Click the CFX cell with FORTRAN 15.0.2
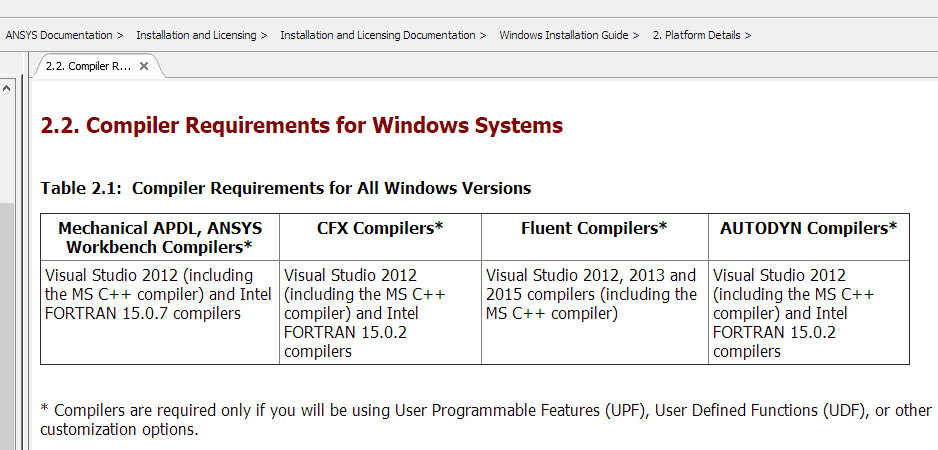The width and height of the screenshot is (938, 450). (380, 312)
